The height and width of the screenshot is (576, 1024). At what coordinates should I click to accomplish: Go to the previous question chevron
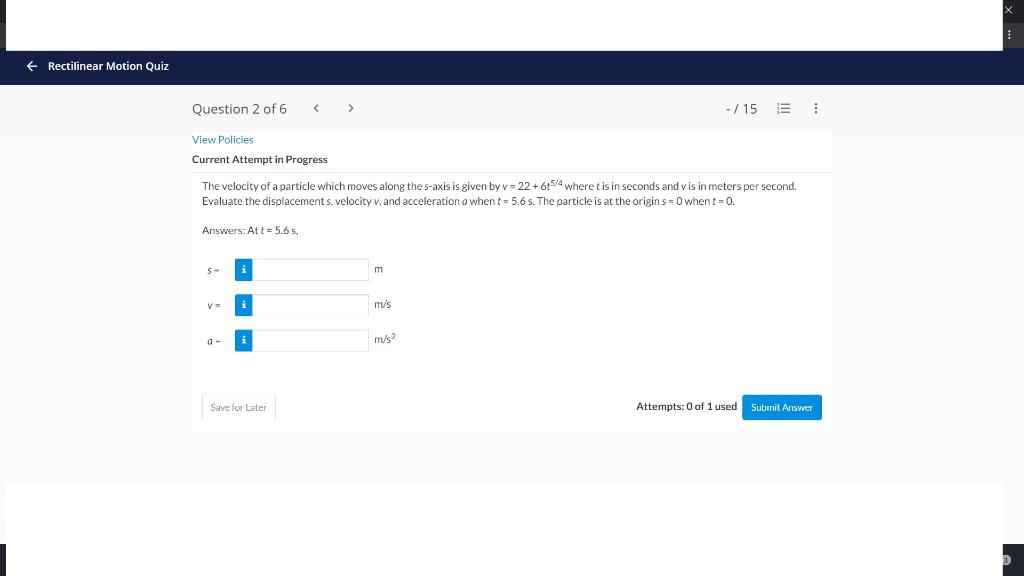[x=316, y=108]
